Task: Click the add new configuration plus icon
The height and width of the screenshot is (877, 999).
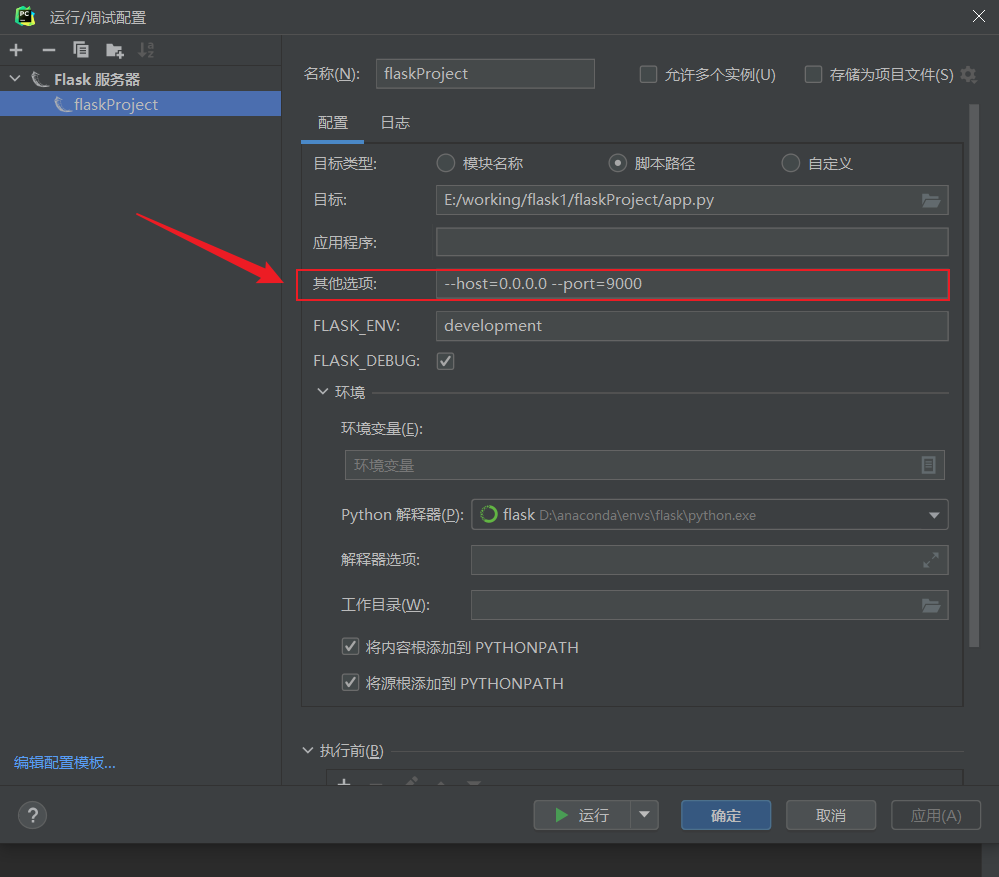Action: point(16,50)
